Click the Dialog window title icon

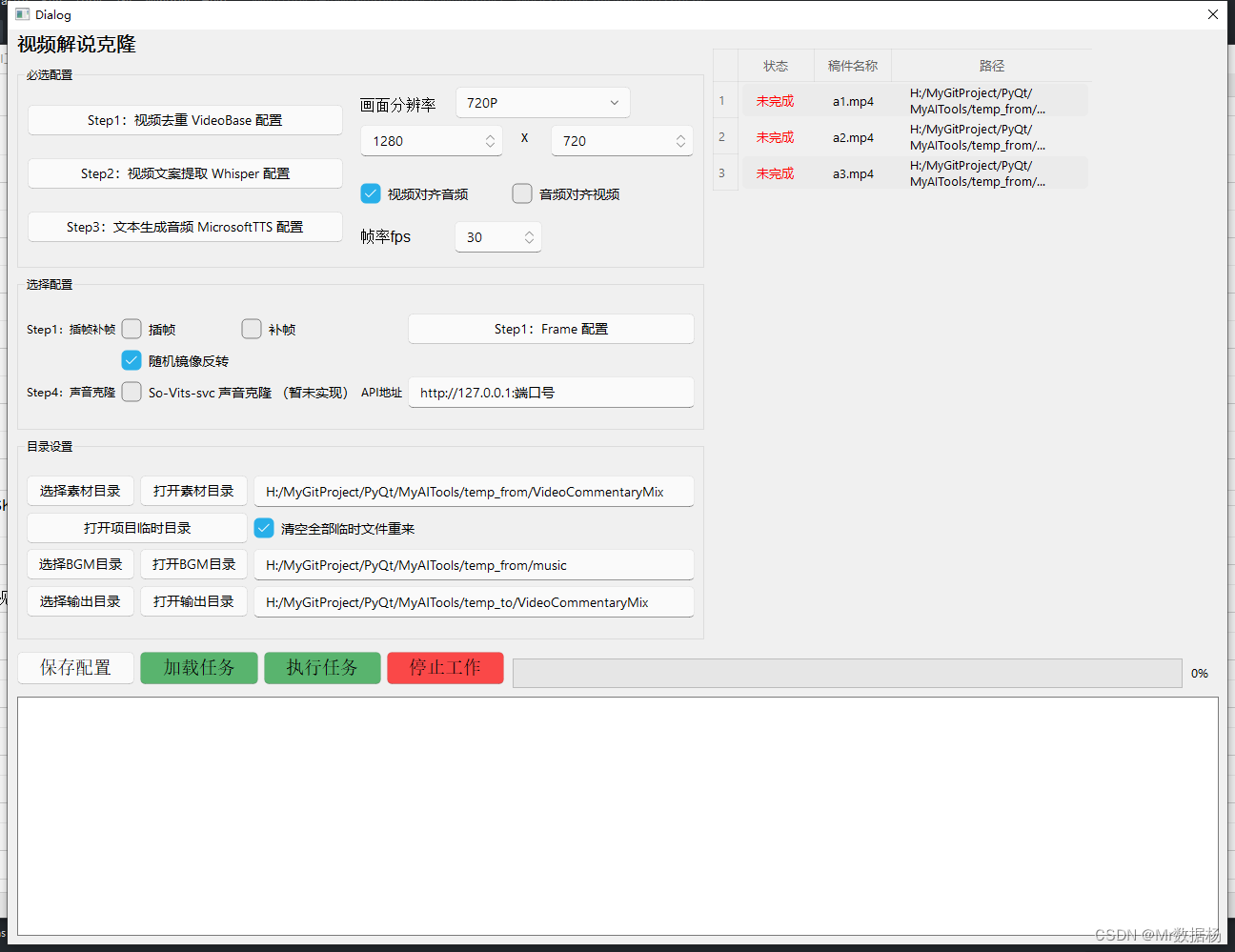pos(23,14)
